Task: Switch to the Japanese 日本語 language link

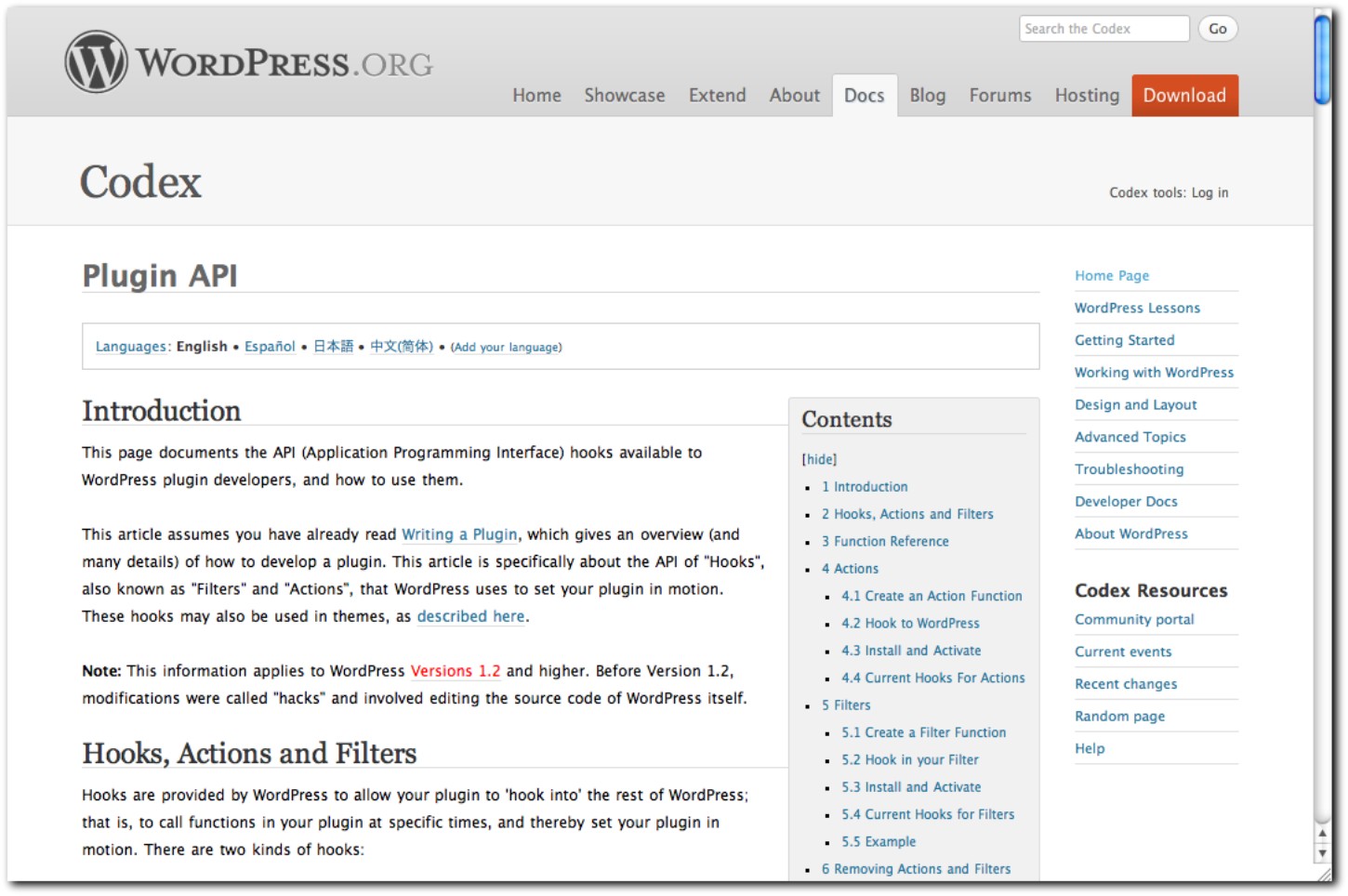Action: pyautogui.click(x=334, y=347)
